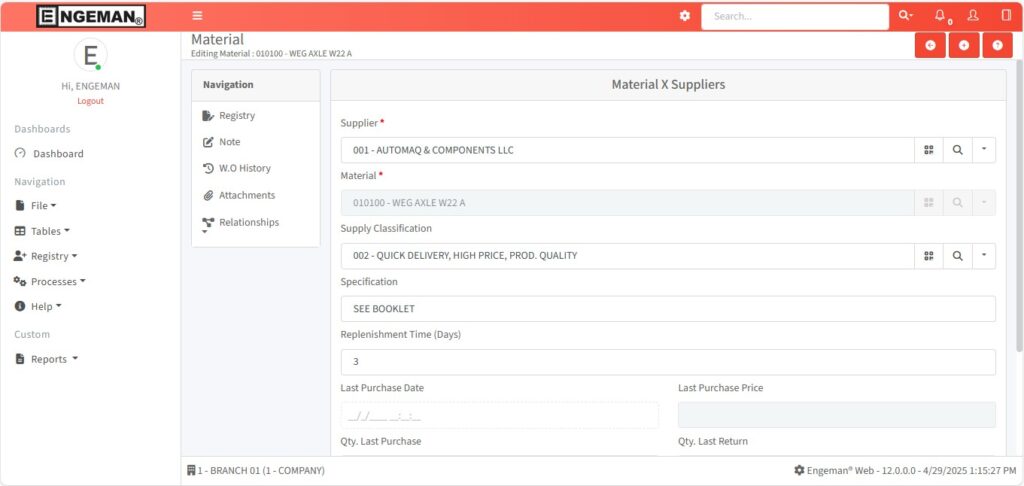The image size is (1024, 486).
Task: Click magnifier icon in Supply Classification field
Action: point(957,256)
